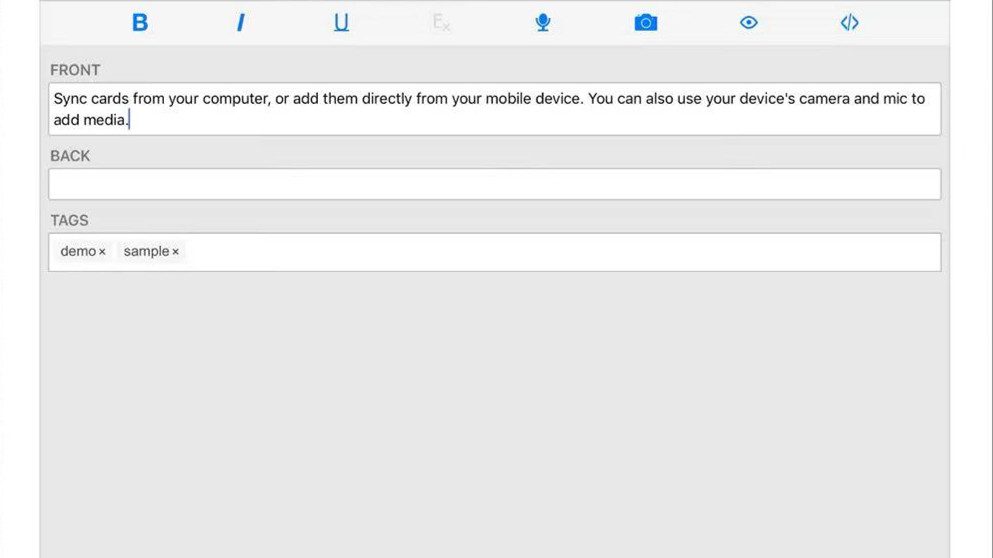Focus the empty Back field

click(494, 184)
